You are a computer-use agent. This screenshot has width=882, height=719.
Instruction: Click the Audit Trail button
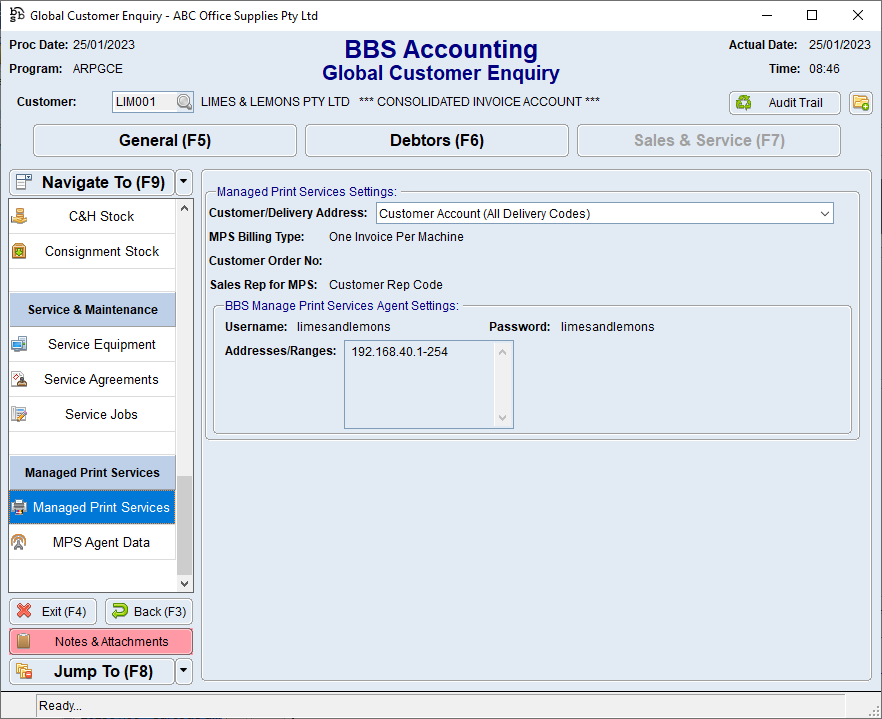coord(785,102)
